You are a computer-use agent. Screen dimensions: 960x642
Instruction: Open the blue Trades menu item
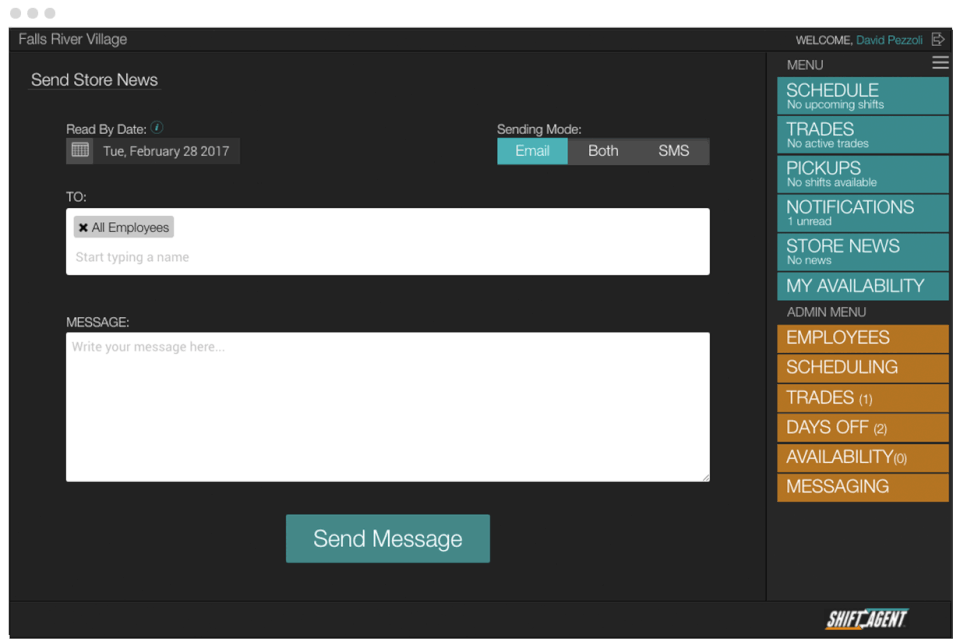[863, 135]
